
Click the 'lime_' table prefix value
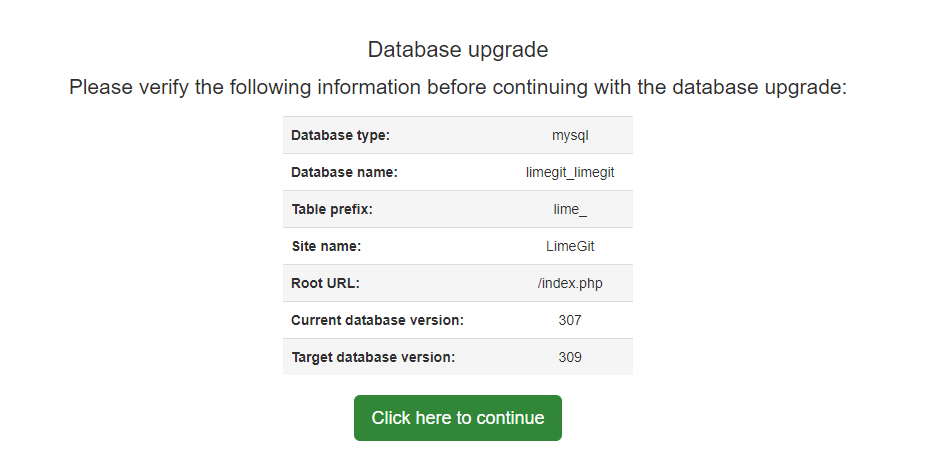click(570, 209)
